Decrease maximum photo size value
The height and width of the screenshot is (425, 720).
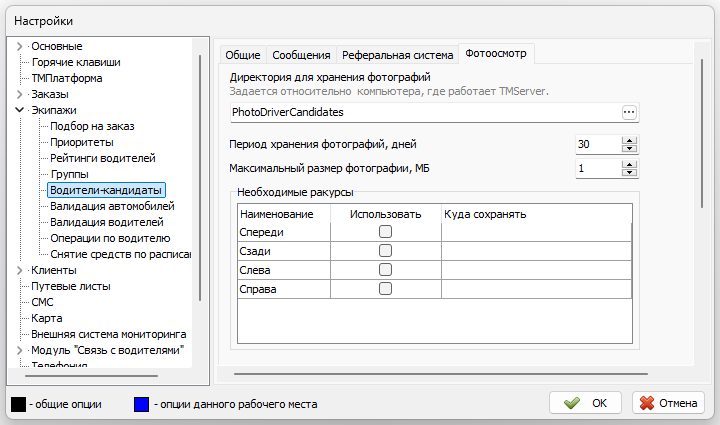tap(629, 173)
